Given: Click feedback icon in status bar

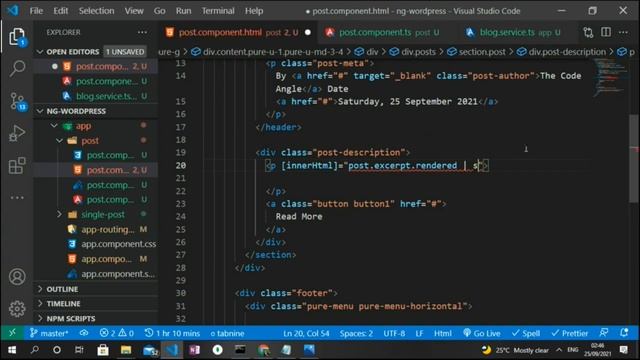Looking at the screenshot, I should point(603,333).
